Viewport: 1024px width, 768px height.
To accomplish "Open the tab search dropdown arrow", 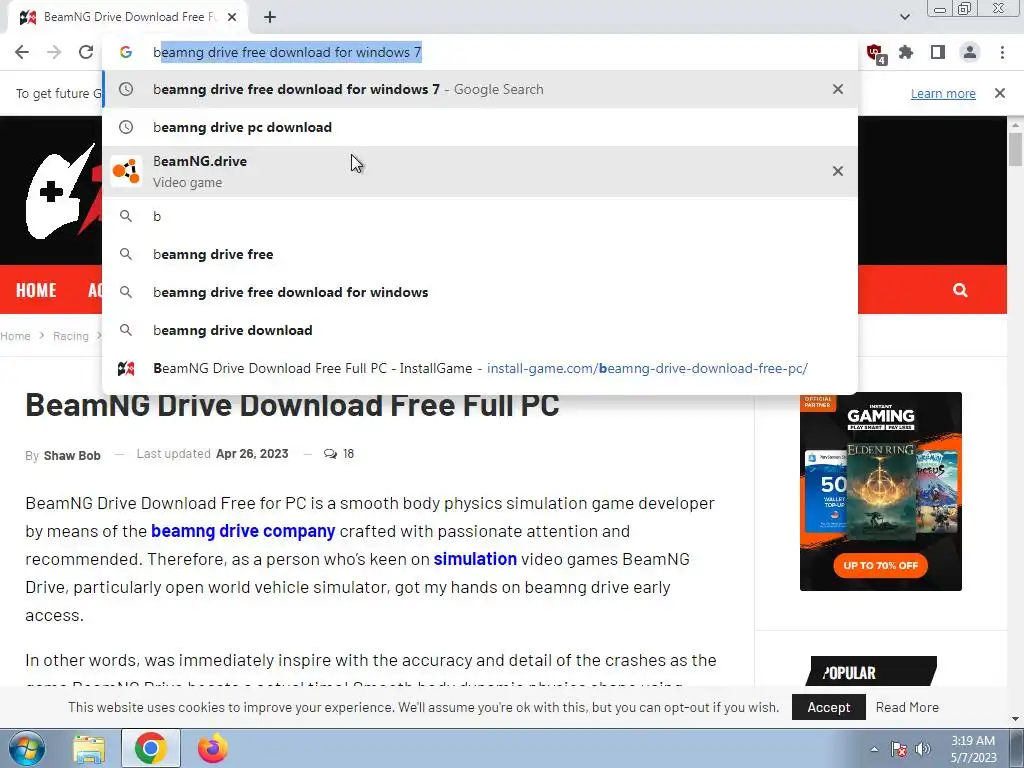I will tap(904, 17).
